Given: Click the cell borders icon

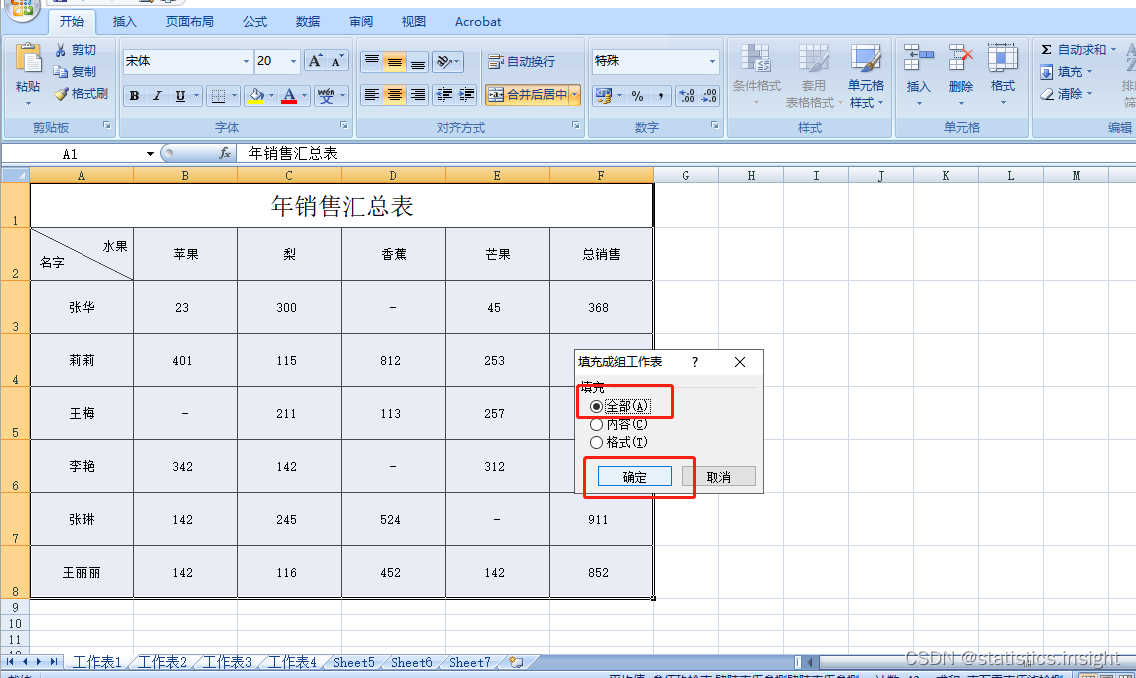Looking at the screenshot, I should point(217,96).
